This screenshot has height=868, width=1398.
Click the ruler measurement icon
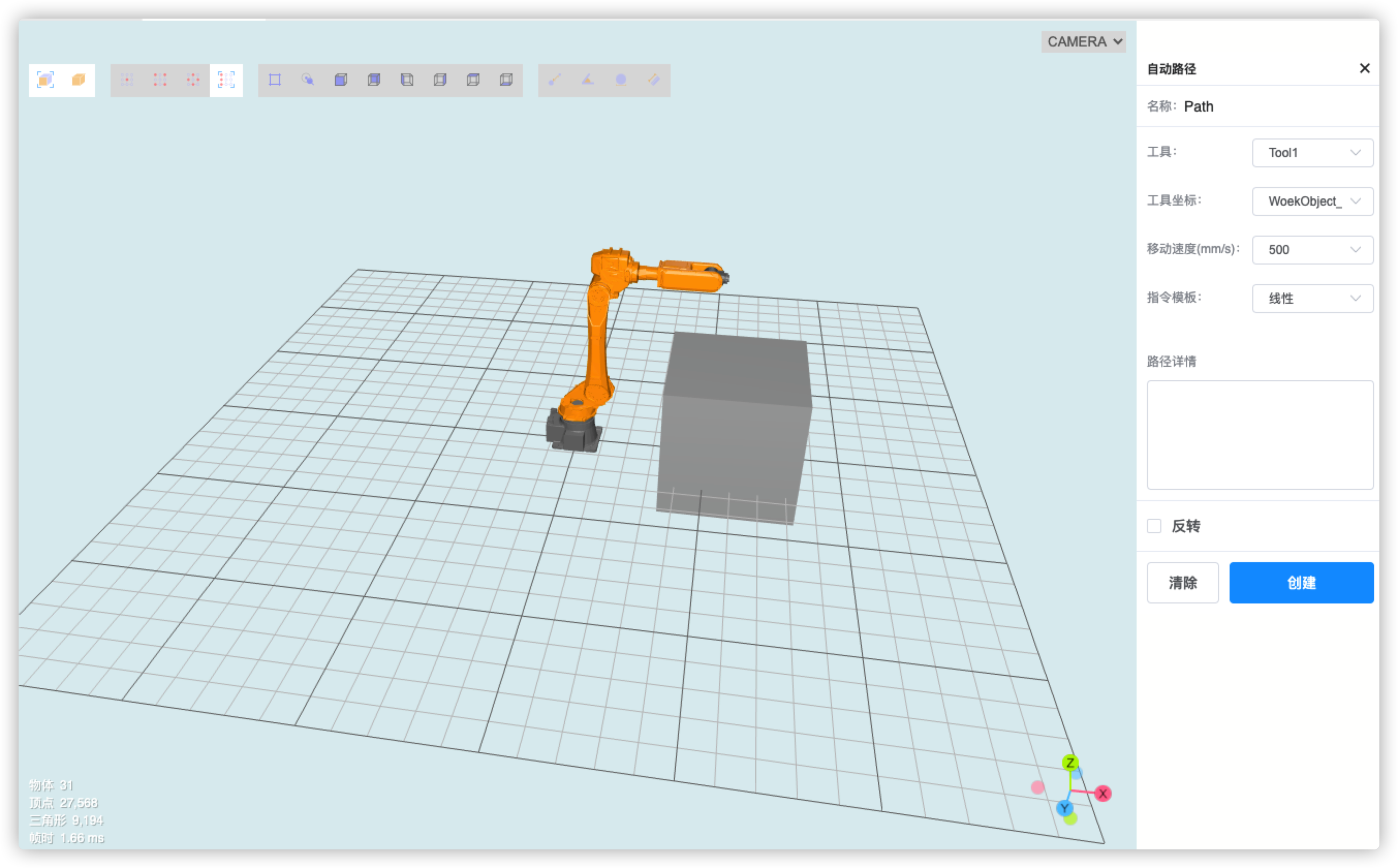pos(654,80)
